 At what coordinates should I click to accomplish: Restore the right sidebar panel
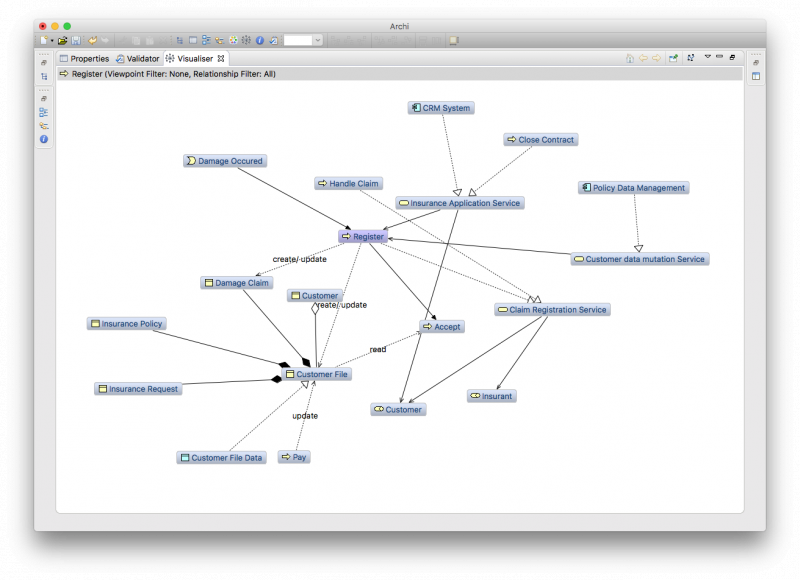coord(756,63)
